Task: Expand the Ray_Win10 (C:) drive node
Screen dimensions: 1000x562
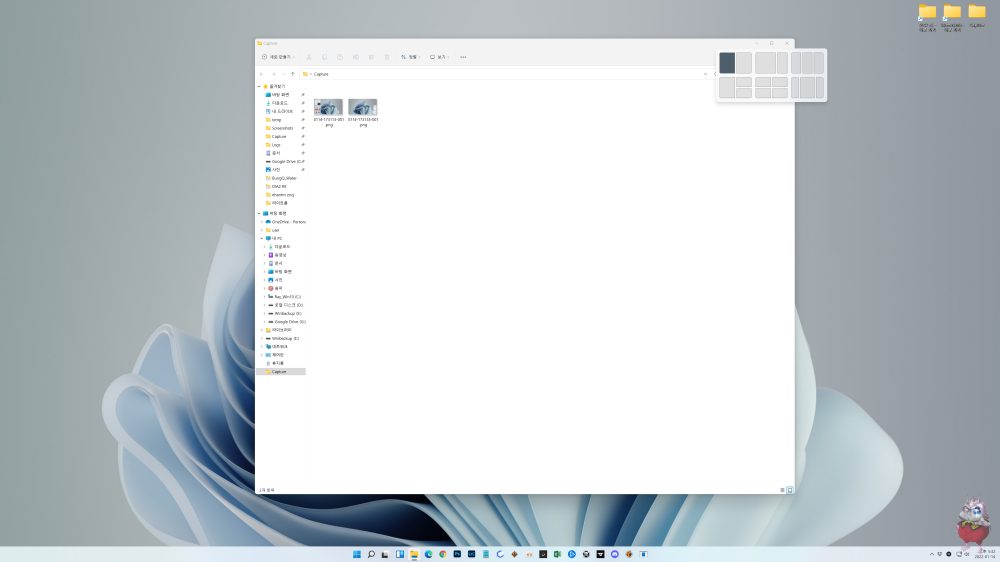Action: 265,297
